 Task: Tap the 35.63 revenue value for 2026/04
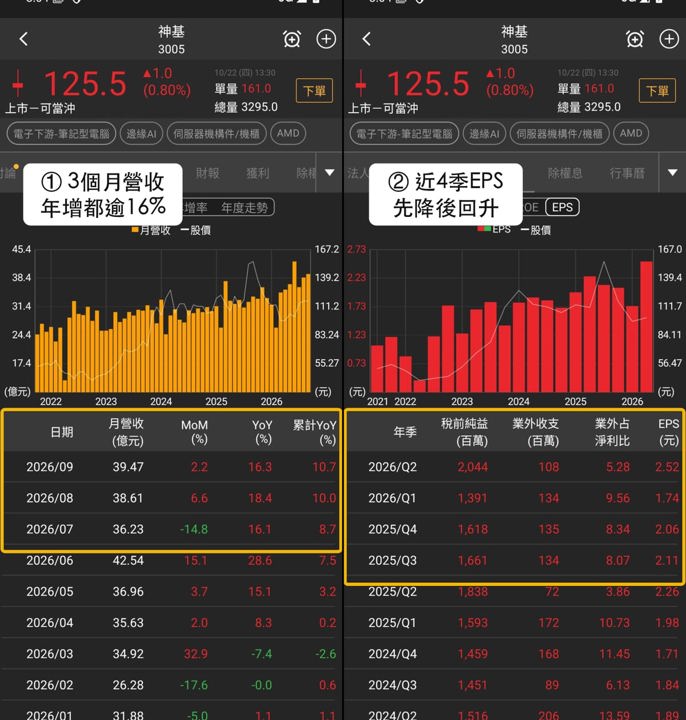pos(128,623)
